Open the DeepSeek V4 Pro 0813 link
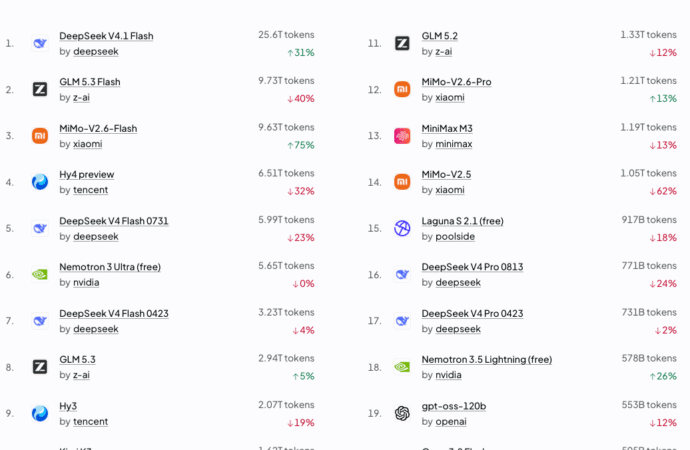 [472, 267]
